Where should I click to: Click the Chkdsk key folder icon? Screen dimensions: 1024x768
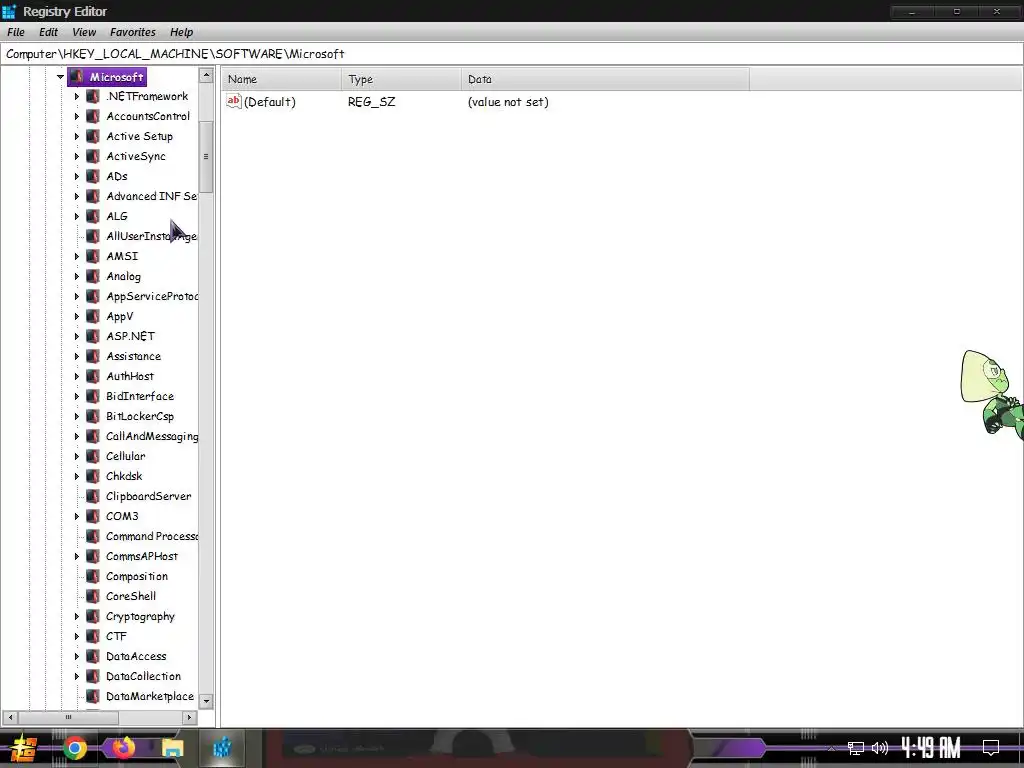[93, 476]
